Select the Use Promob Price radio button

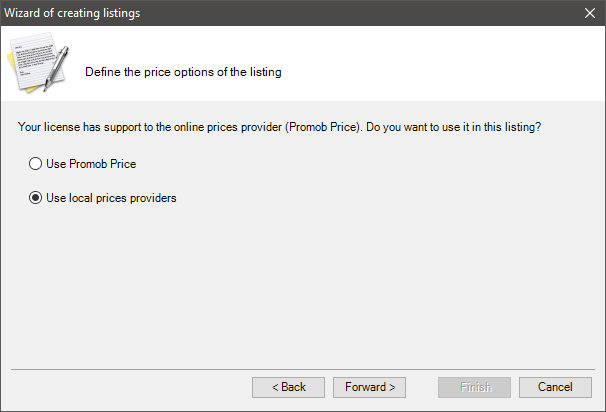pos(36,163)
